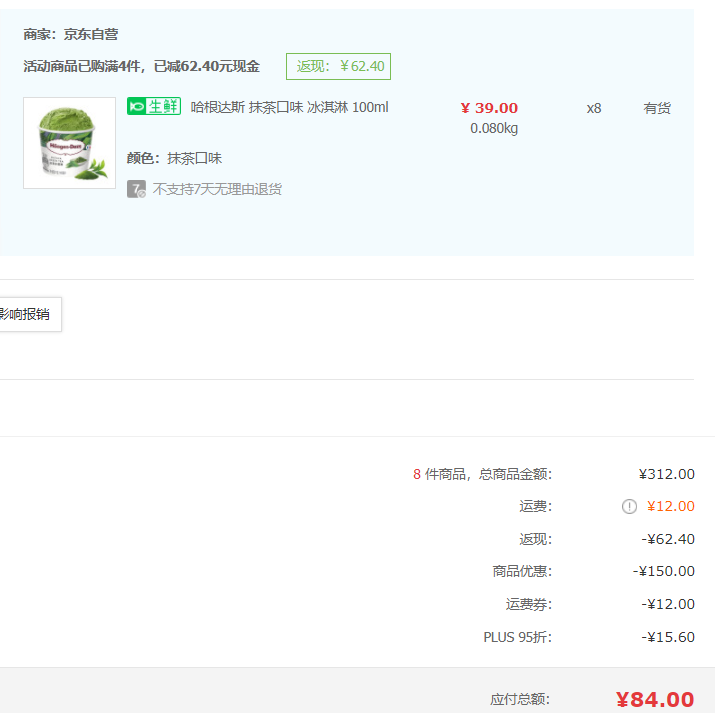Screen dimensions: 715x713
Task: Click the 返现: ¥62.40 cashback tag
Action: pyautogui.click(x=338, y=67)
